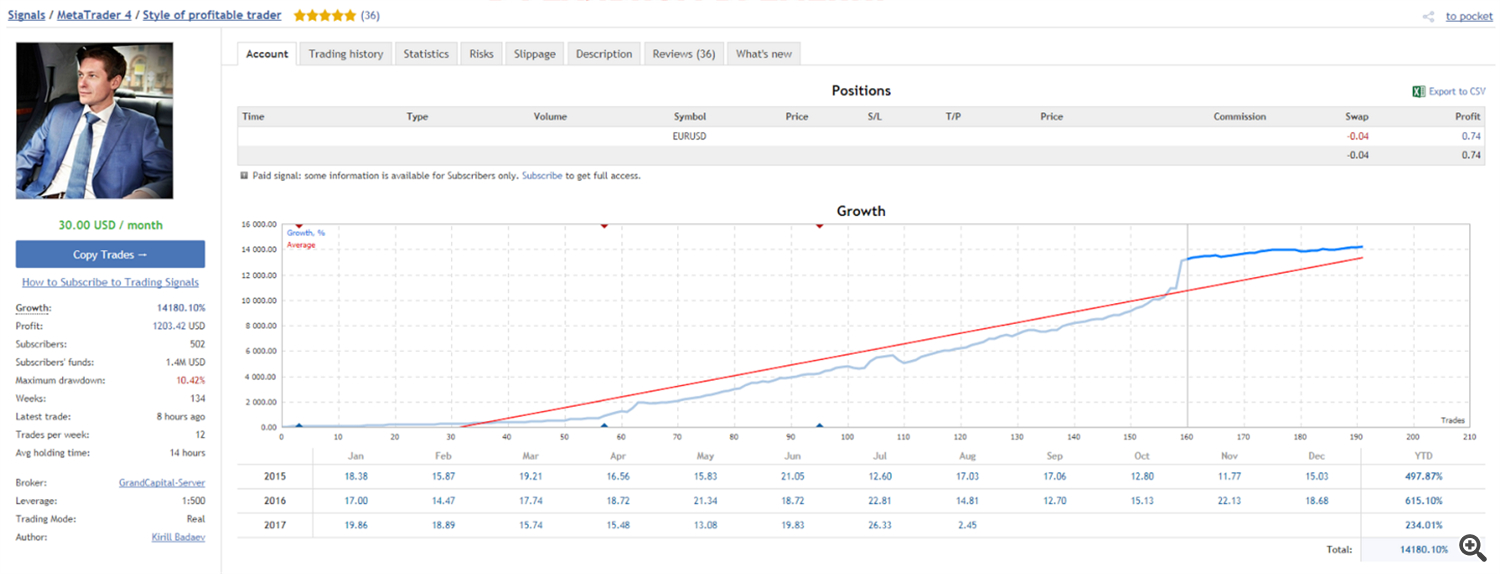Click the Copy Trades button
1500x574 pixels.
tap(110, 254)
